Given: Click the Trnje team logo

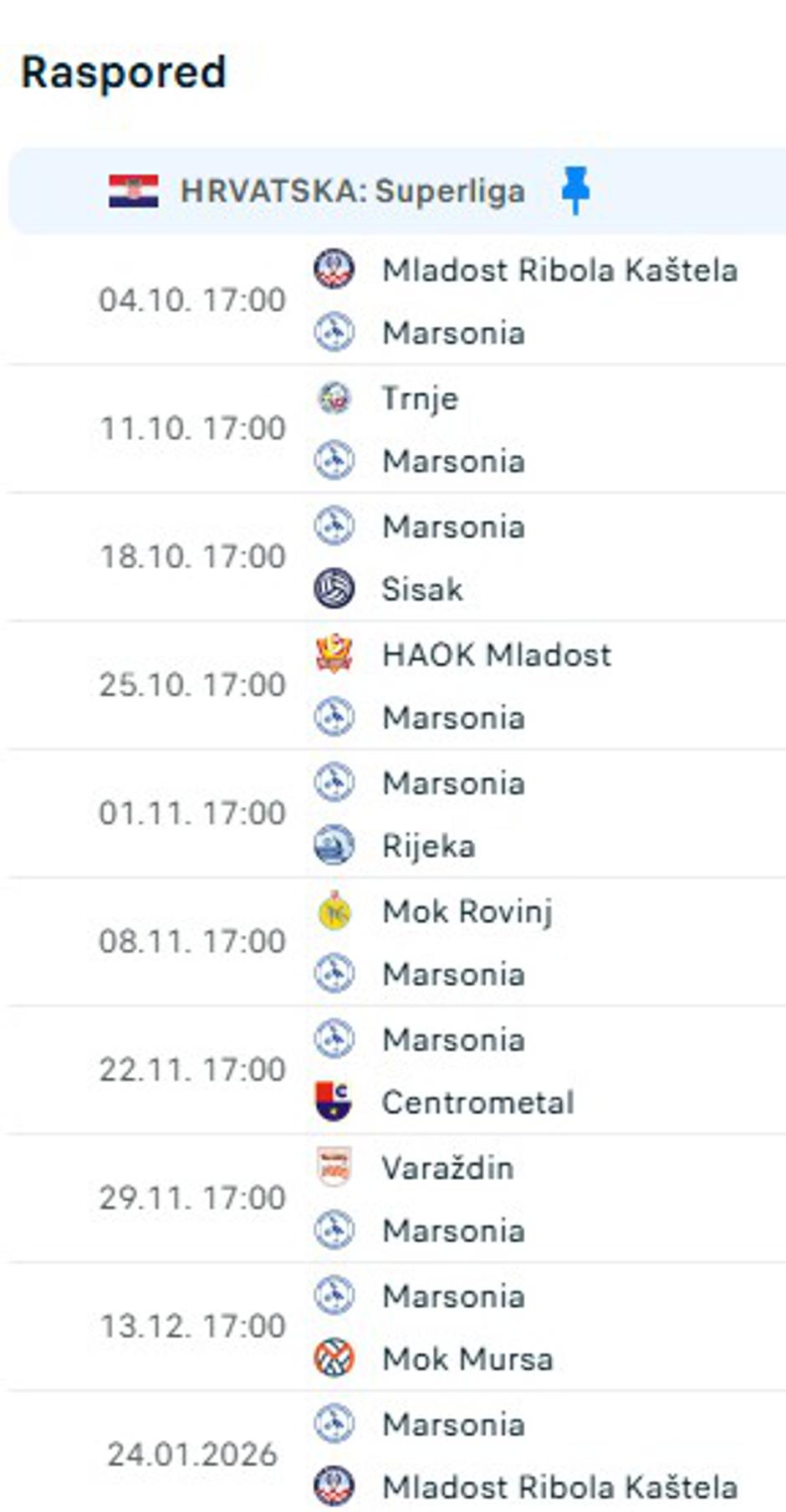Looking at the screenshot, I should (334, 397).
